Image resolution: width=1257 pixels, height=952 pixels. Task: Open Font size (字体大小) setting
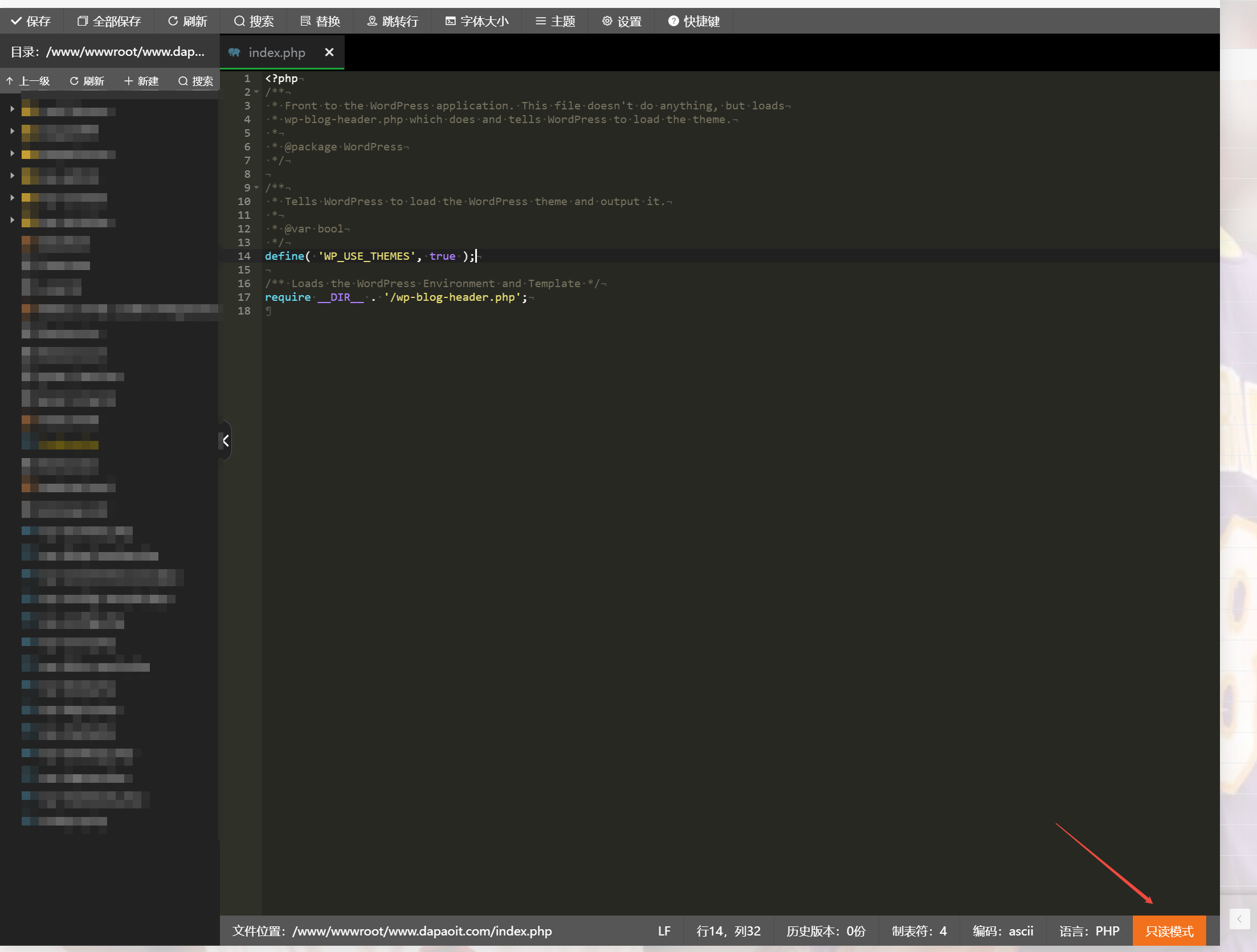click(477, 21)
